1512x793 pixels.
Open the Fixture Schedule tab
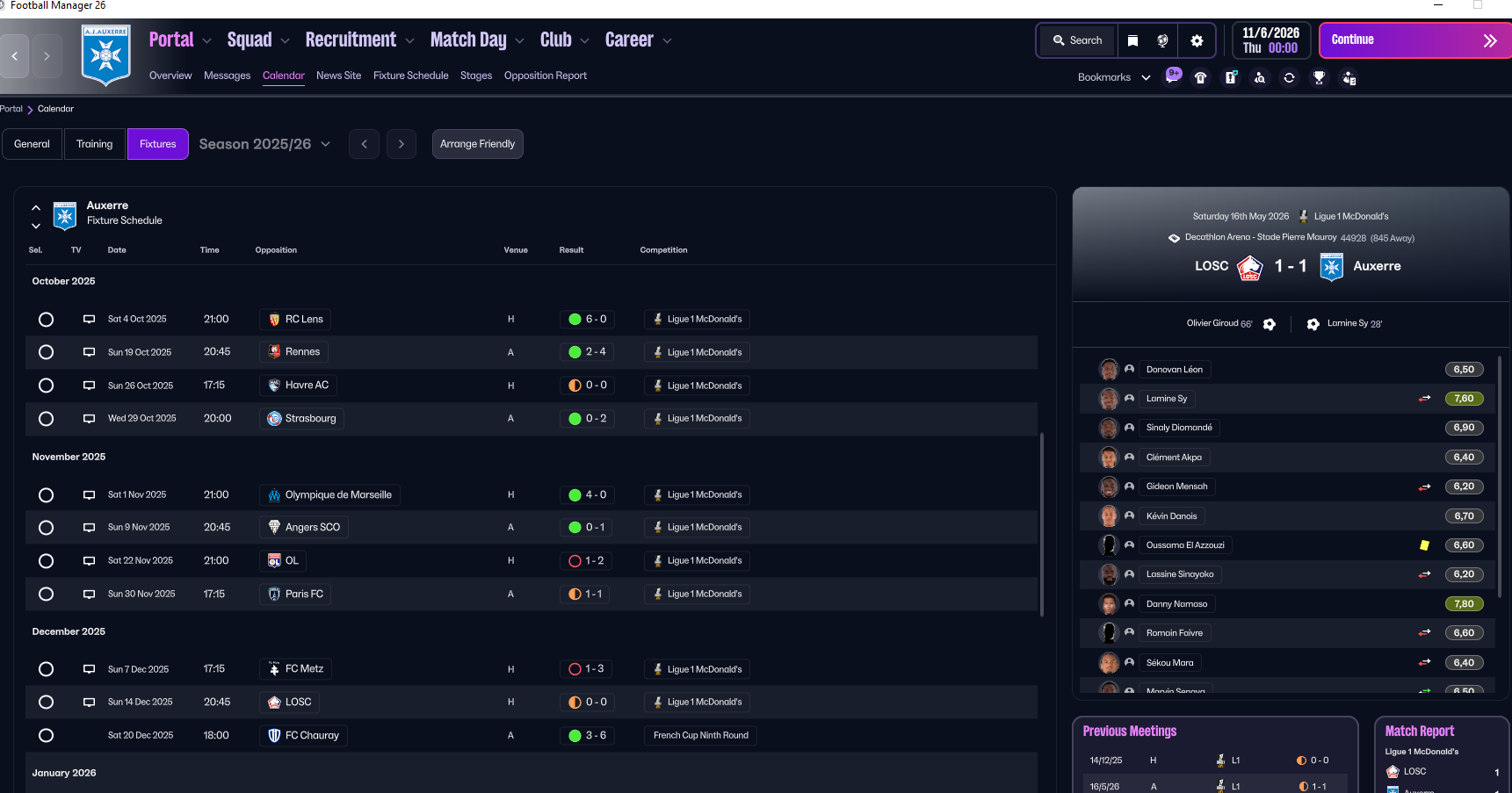point(410,76)
